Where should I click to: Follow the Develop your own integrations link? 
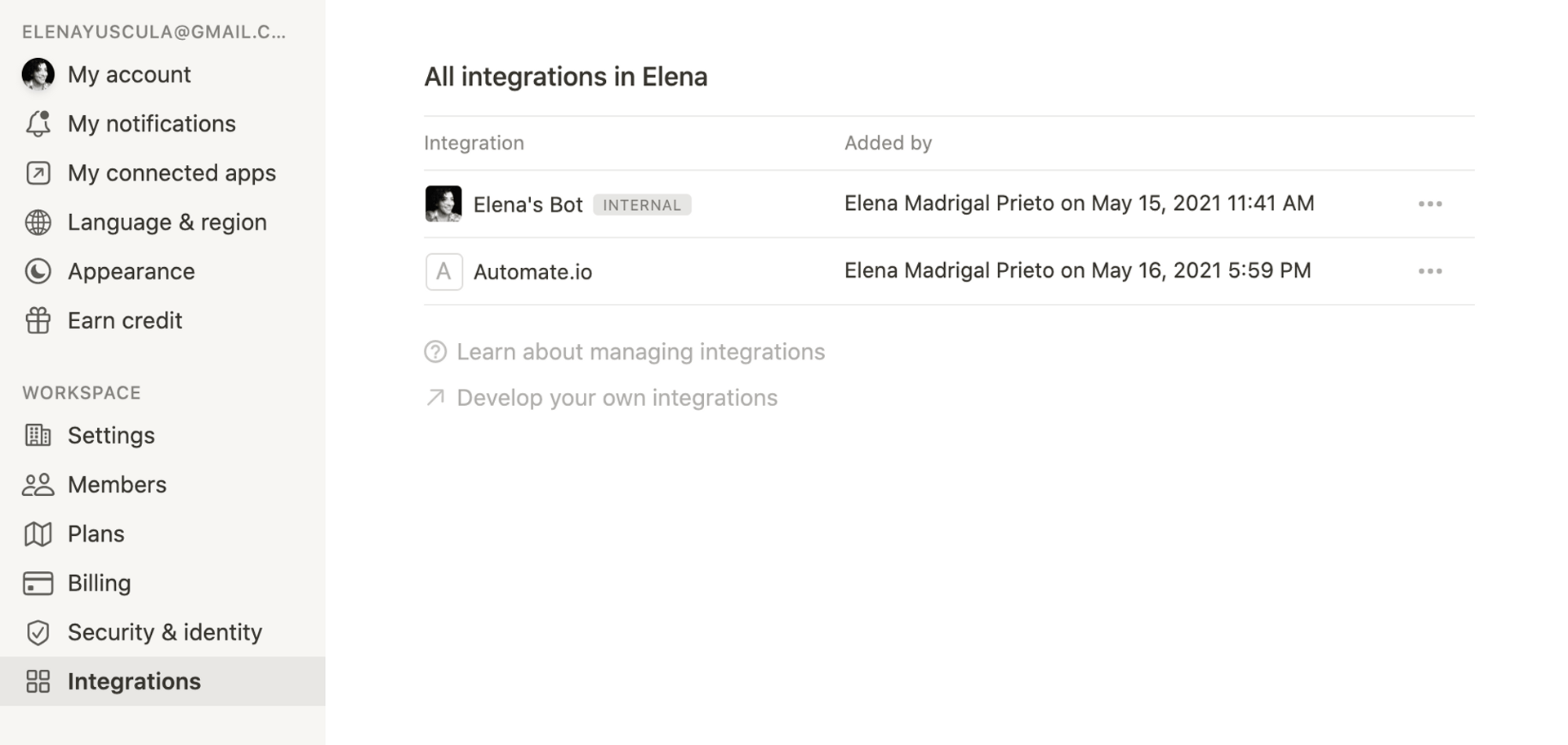(x=617, y=398)
